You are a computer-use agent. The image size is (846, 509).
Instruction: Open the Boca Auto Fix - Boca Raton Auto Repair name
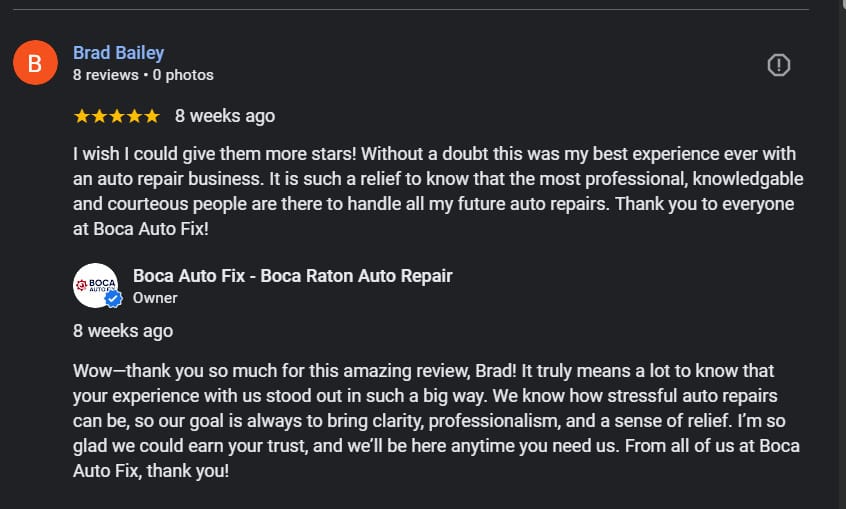click(x=292, y=275)
